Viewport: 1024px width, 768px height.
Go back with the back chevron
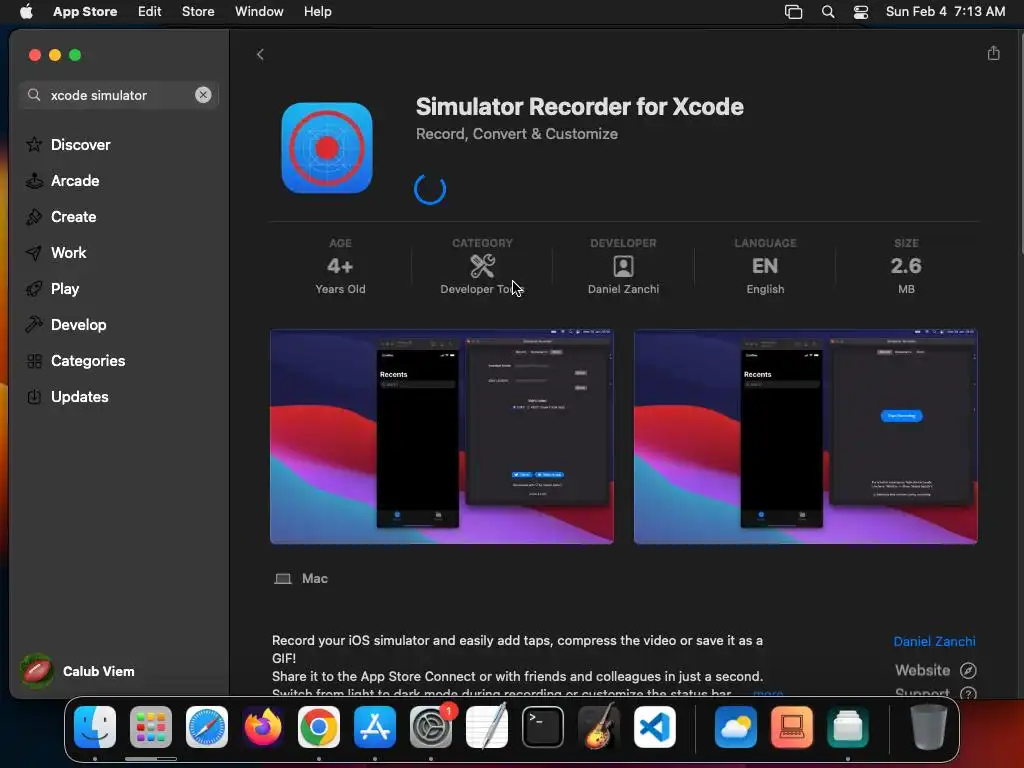pyautogui.click(x=260, y=55)
